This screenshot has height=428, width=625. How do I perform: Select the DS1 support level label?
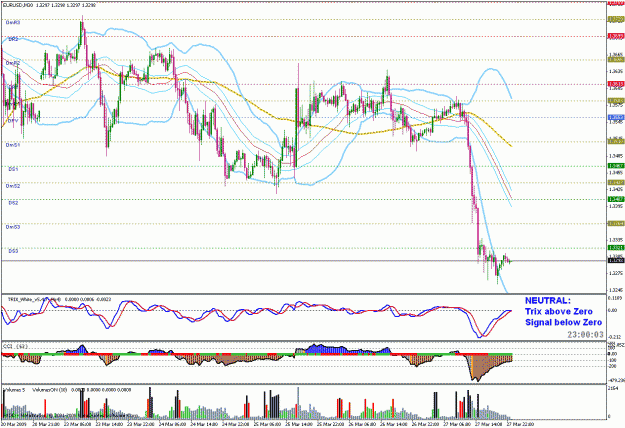pos(13,169)
